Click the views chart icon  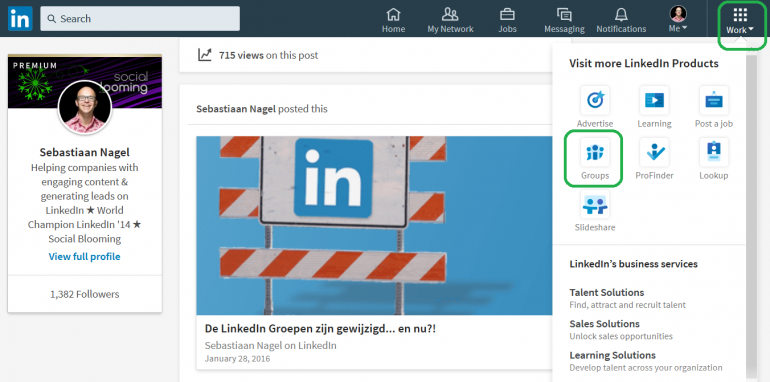(x=205, y=55)
